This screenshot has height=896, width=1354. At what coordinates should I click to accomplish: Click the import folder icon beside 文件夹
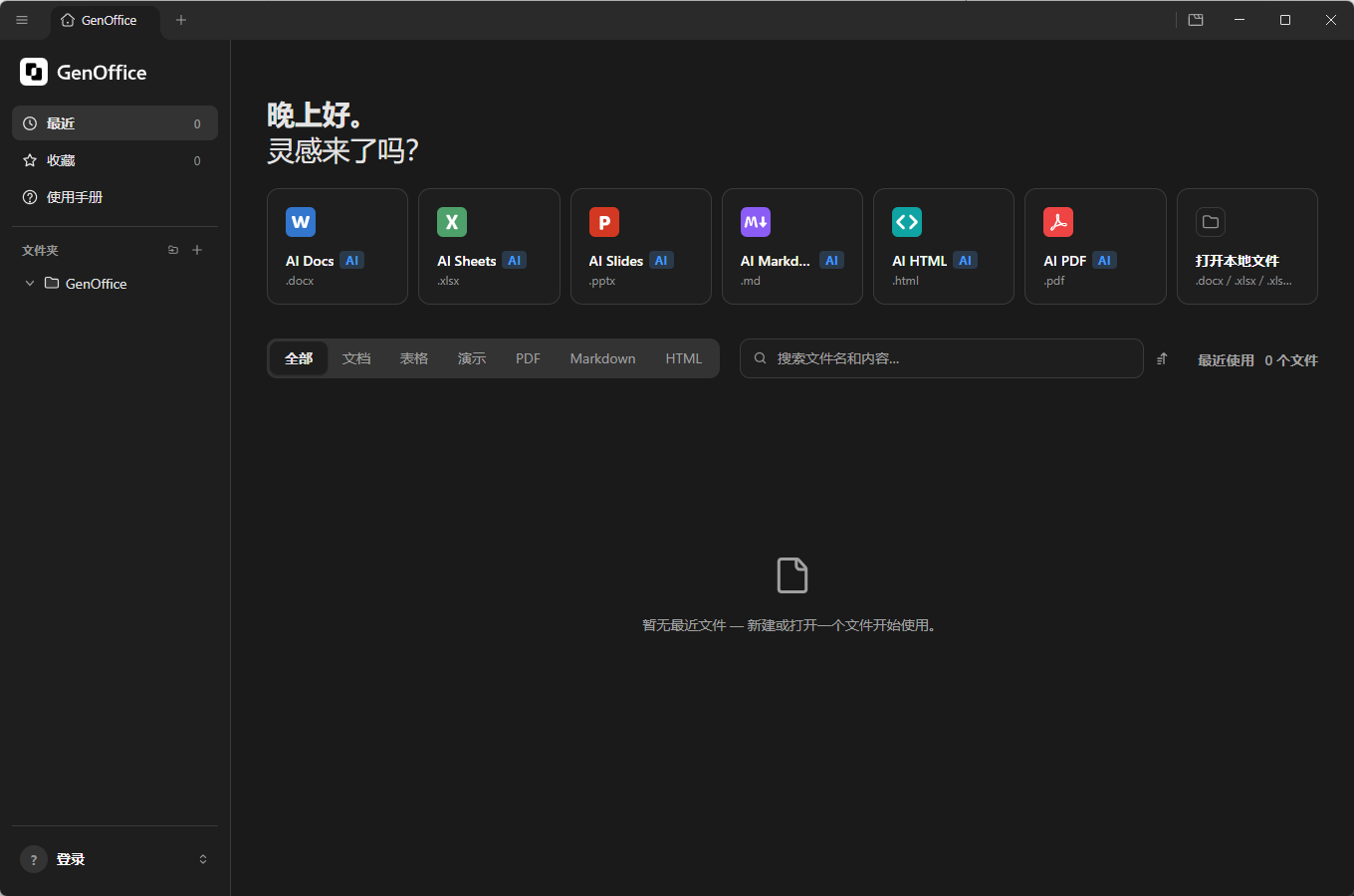pos(173,250)
